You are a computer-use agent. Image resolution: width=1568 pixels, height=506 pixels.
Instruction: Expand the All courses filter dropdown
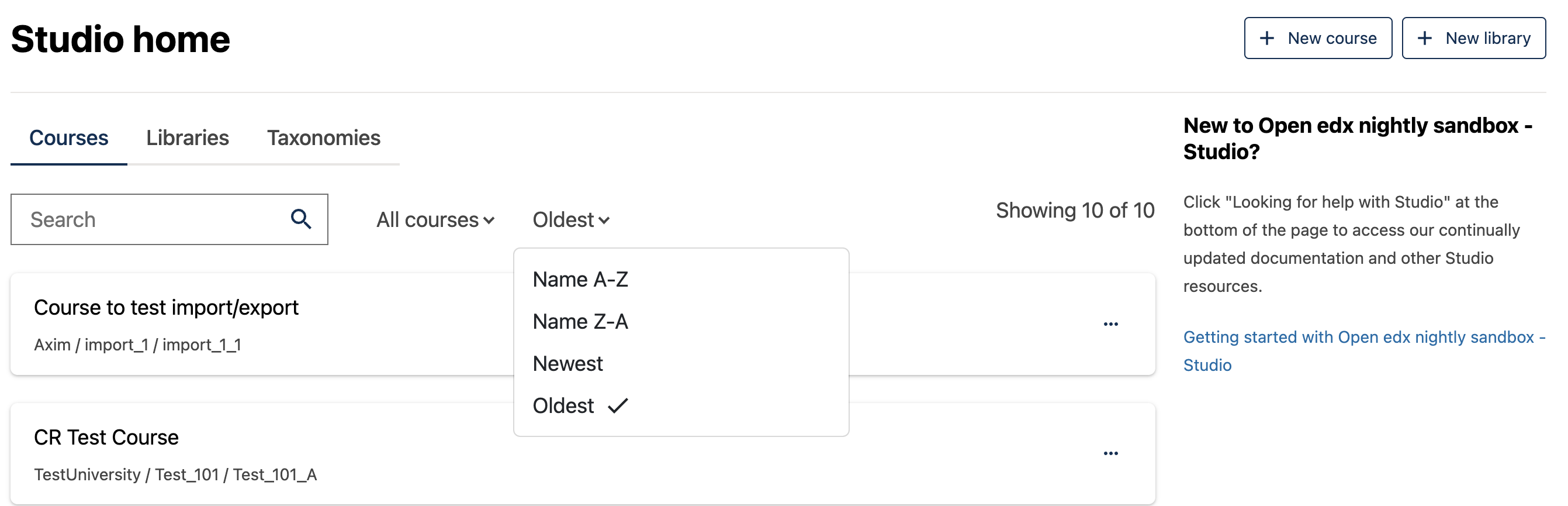point(435,220)
